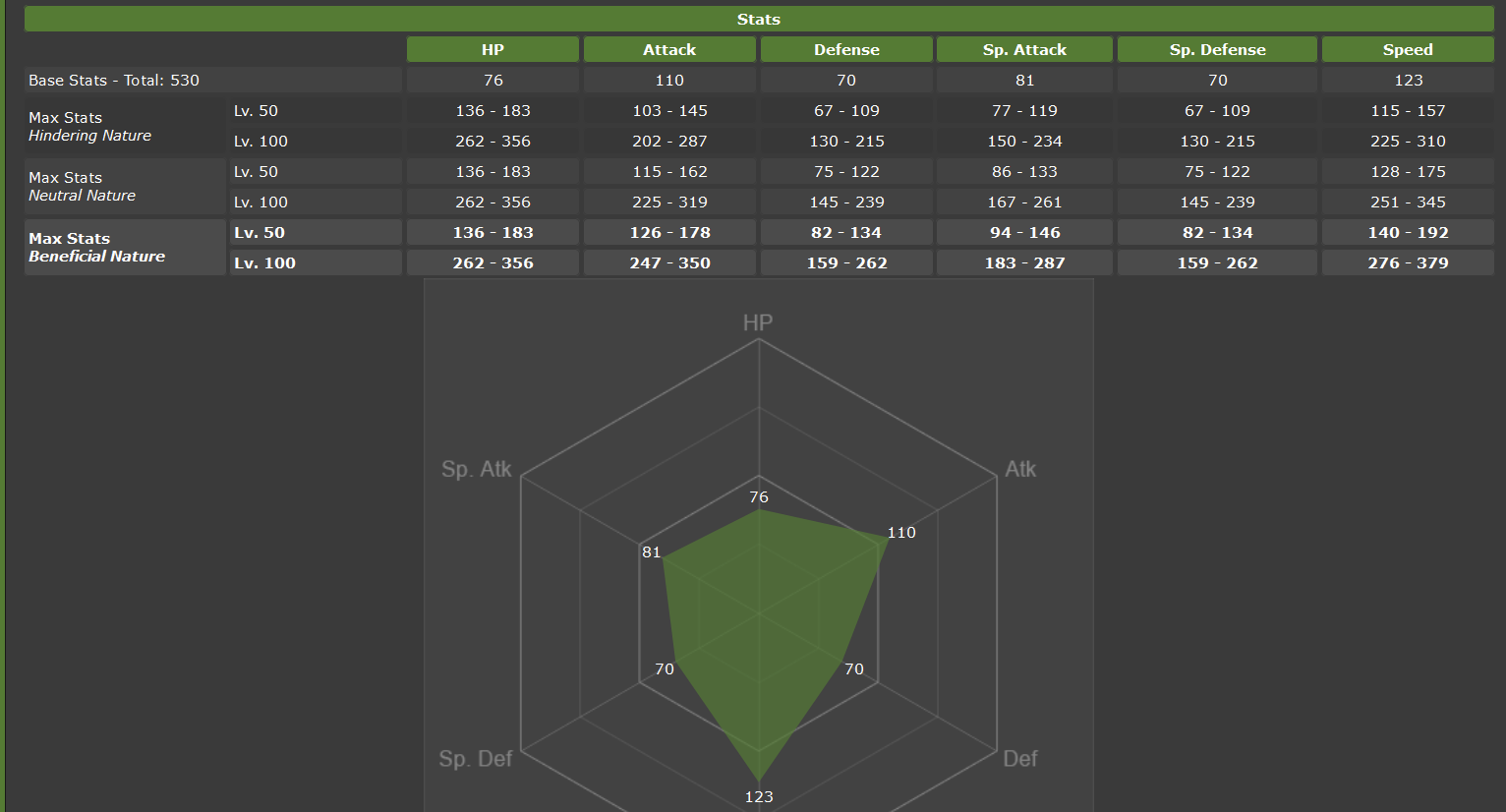This screenshot has width=1506, height=812.
Task: Select the Defense column header
Action: pyautogui.click(x=846, y=49)
